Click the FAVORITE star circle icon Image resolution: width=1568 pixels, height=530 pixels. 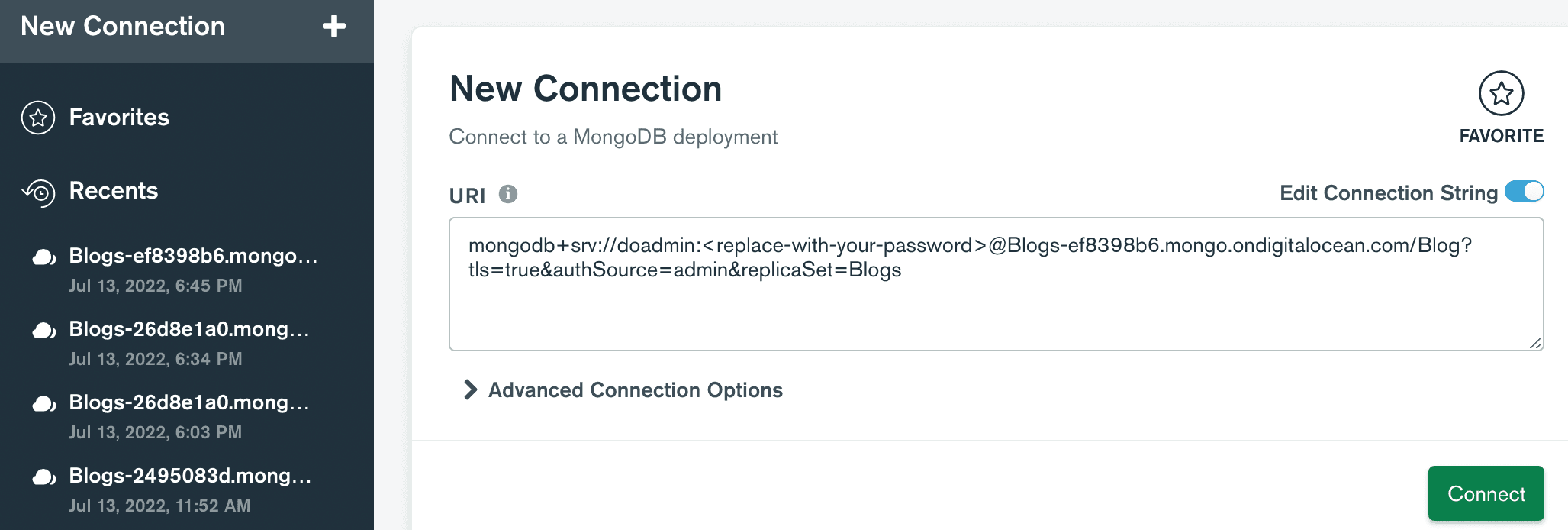click(x=1502, y=93)
